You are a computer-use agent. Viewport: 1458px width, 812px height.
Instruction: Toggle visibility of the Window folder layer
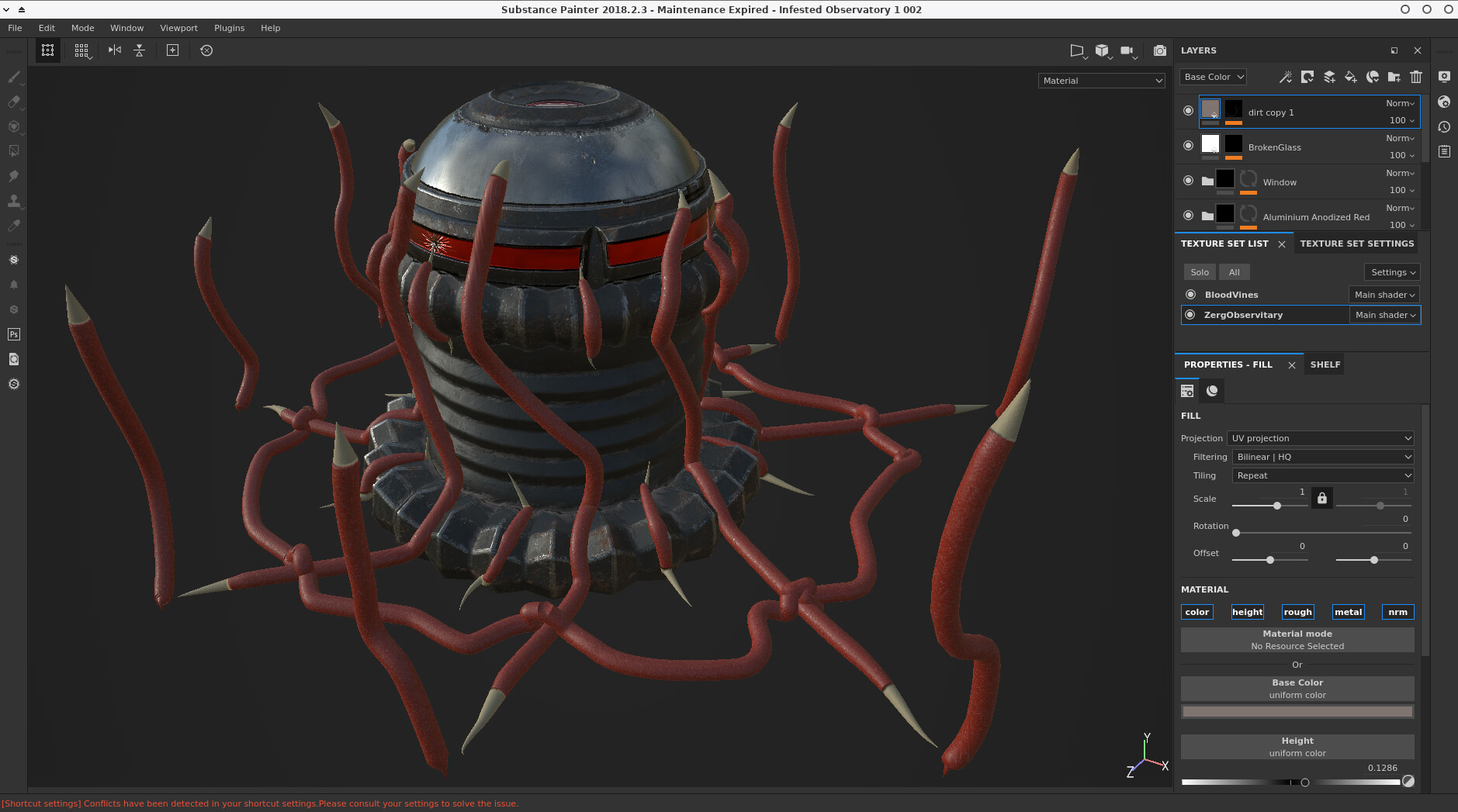point(1188,181)
